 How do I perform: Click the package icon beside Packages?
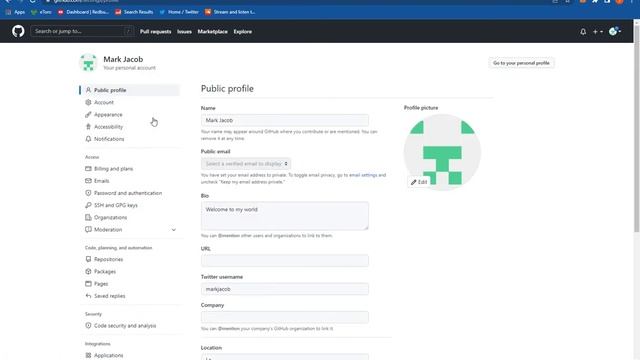(x=88, y=271)
